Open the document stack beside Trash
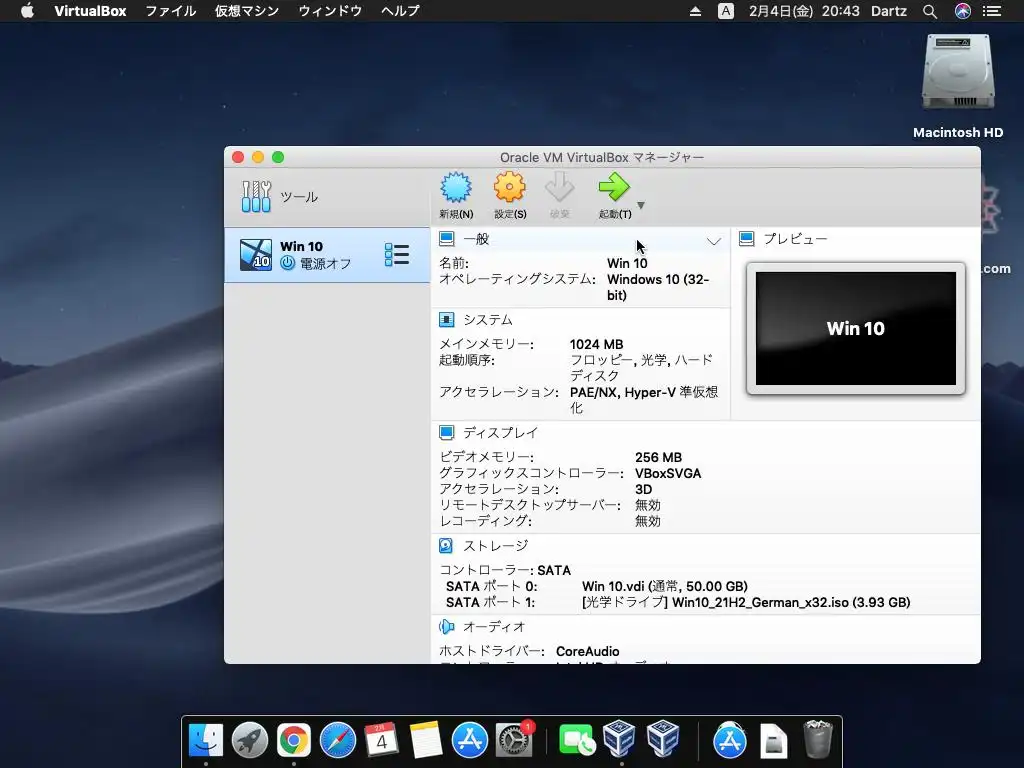The image size is (1024, 768). [773, 740]
